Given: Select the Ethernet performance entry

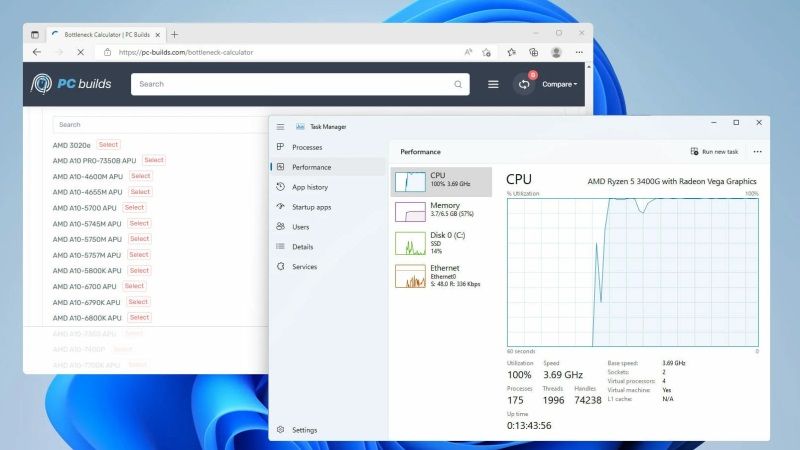Looking at the screenshot, I should (441, 276).
